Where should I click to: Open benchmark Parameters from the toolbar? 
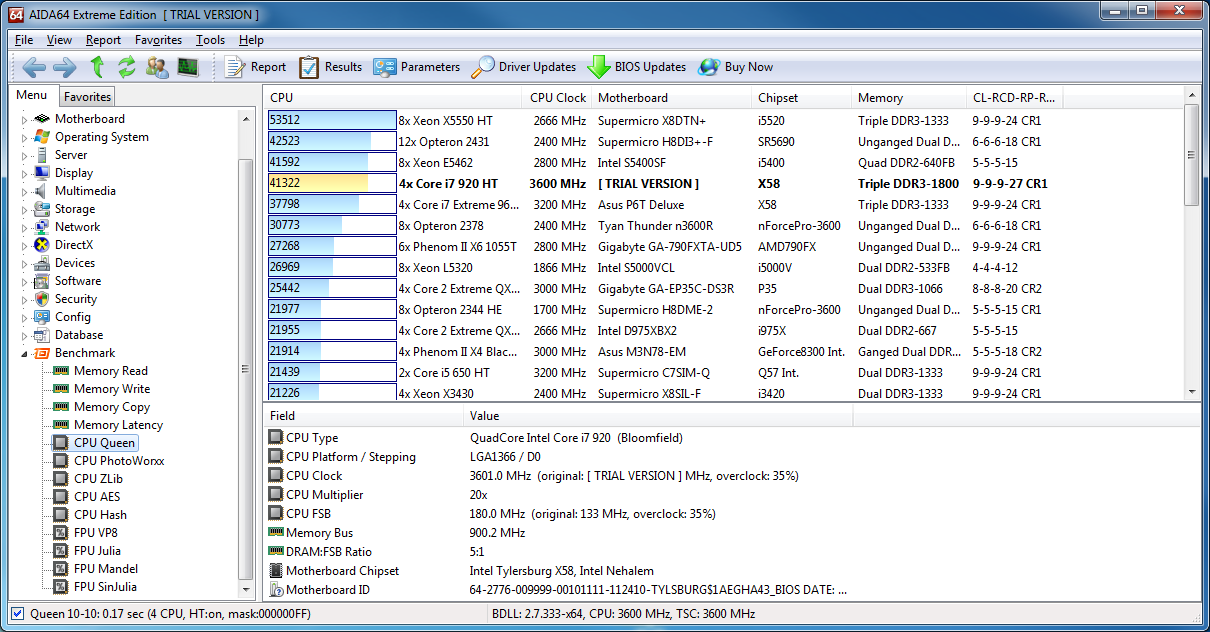417,67
